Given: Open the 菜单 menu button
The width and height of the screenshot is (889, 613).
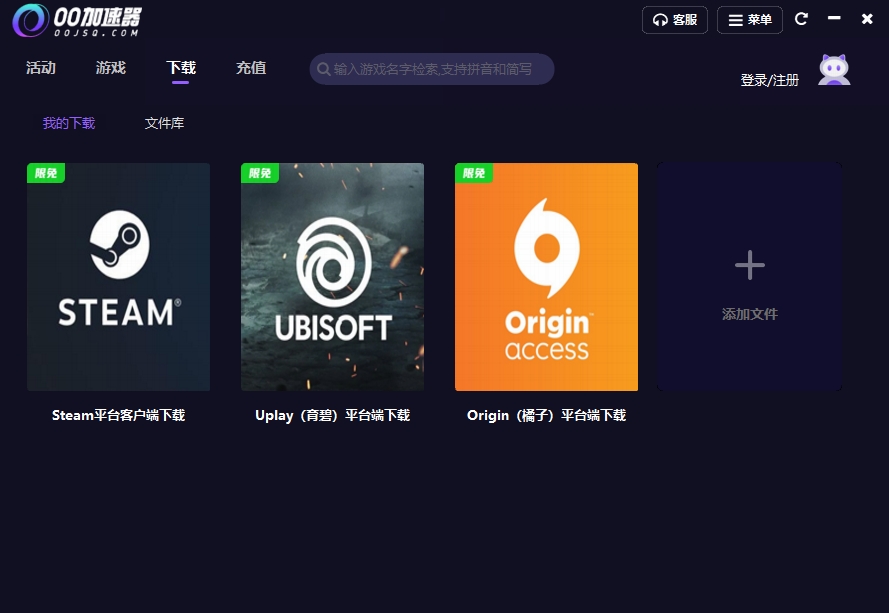Looking at the screenshot, I should pos(750,20).
